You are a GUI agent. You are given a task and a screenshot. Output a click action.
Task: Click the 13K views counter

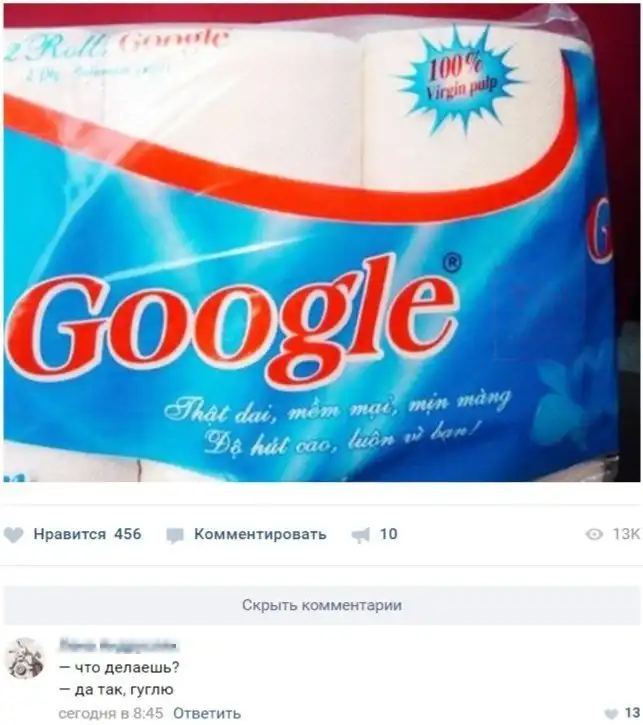(x=626, y=534)
